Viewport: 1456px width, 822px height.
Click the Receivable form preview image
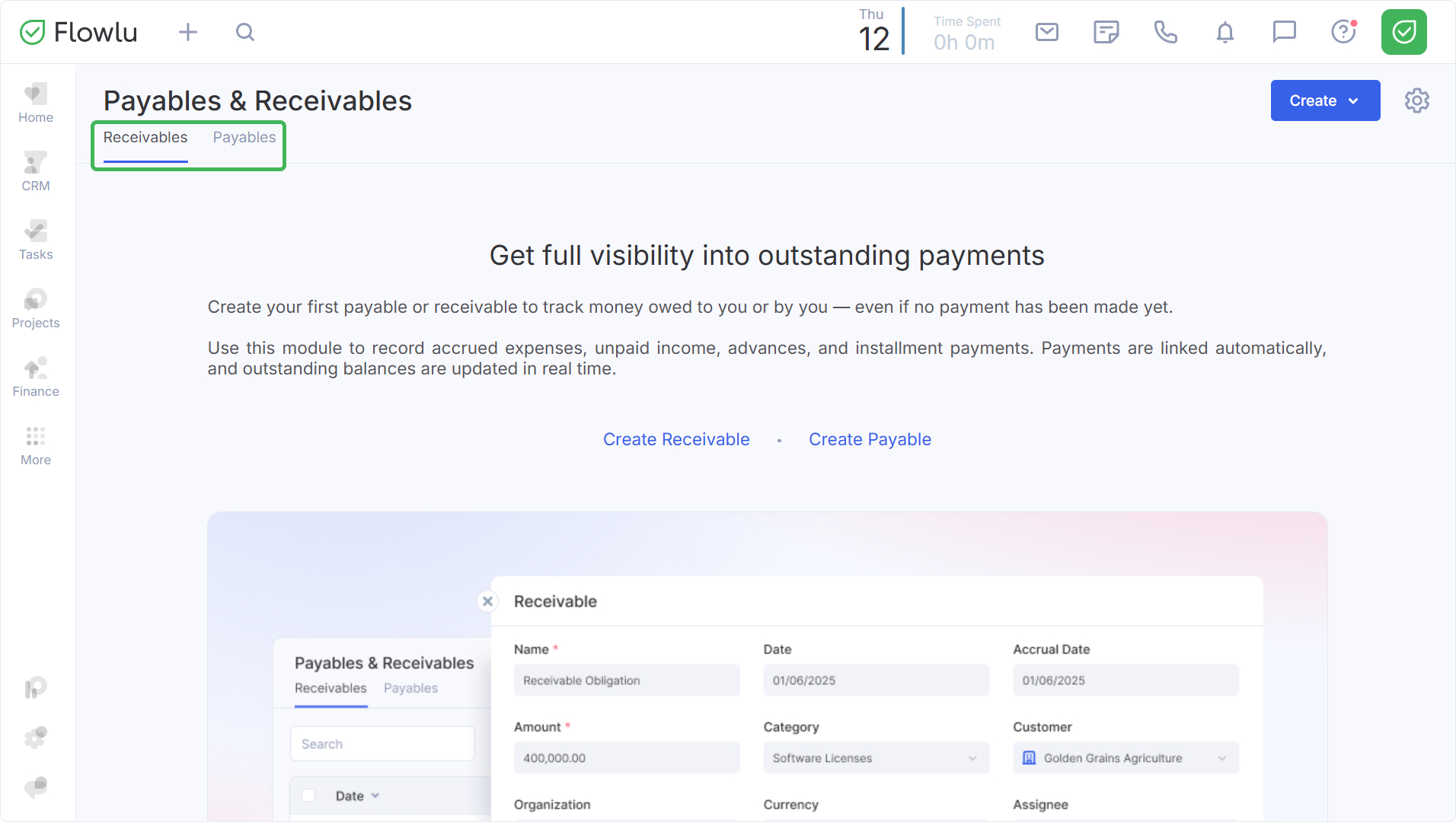pos(767,666)
